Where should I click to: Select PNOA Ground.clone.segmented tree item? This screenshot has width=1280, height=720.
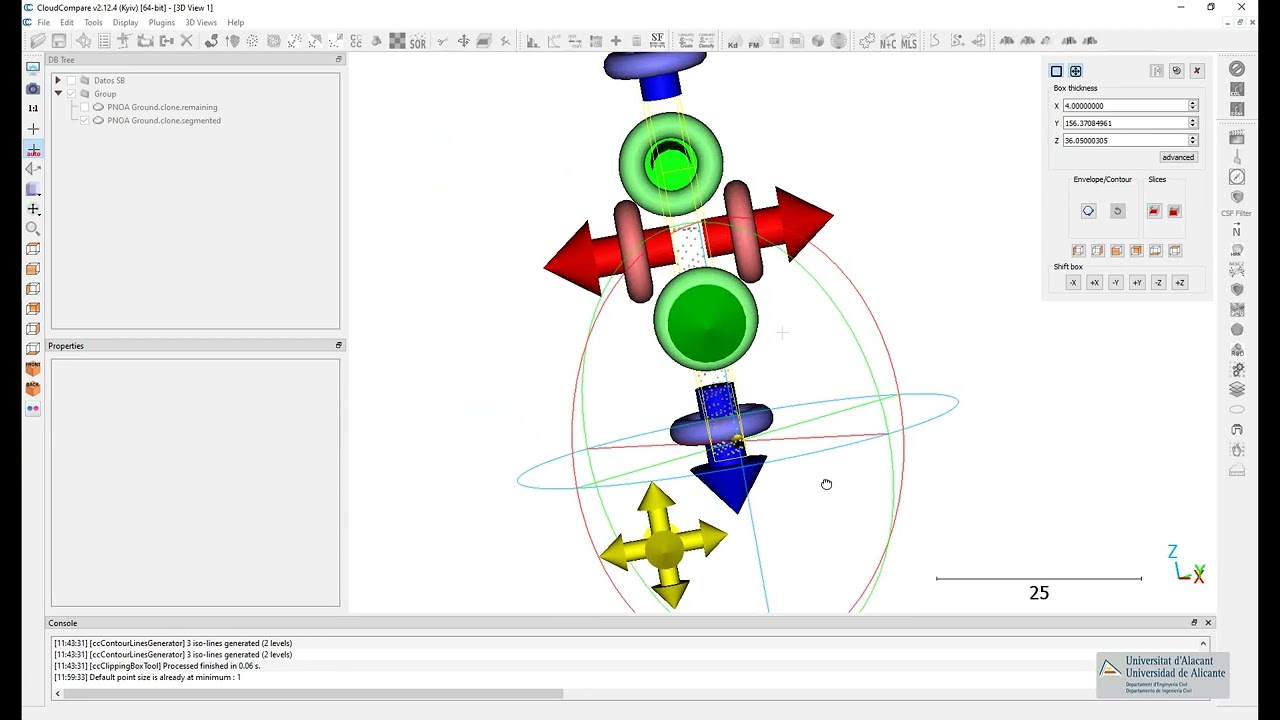pyautogui.click(x=164, y=120)
